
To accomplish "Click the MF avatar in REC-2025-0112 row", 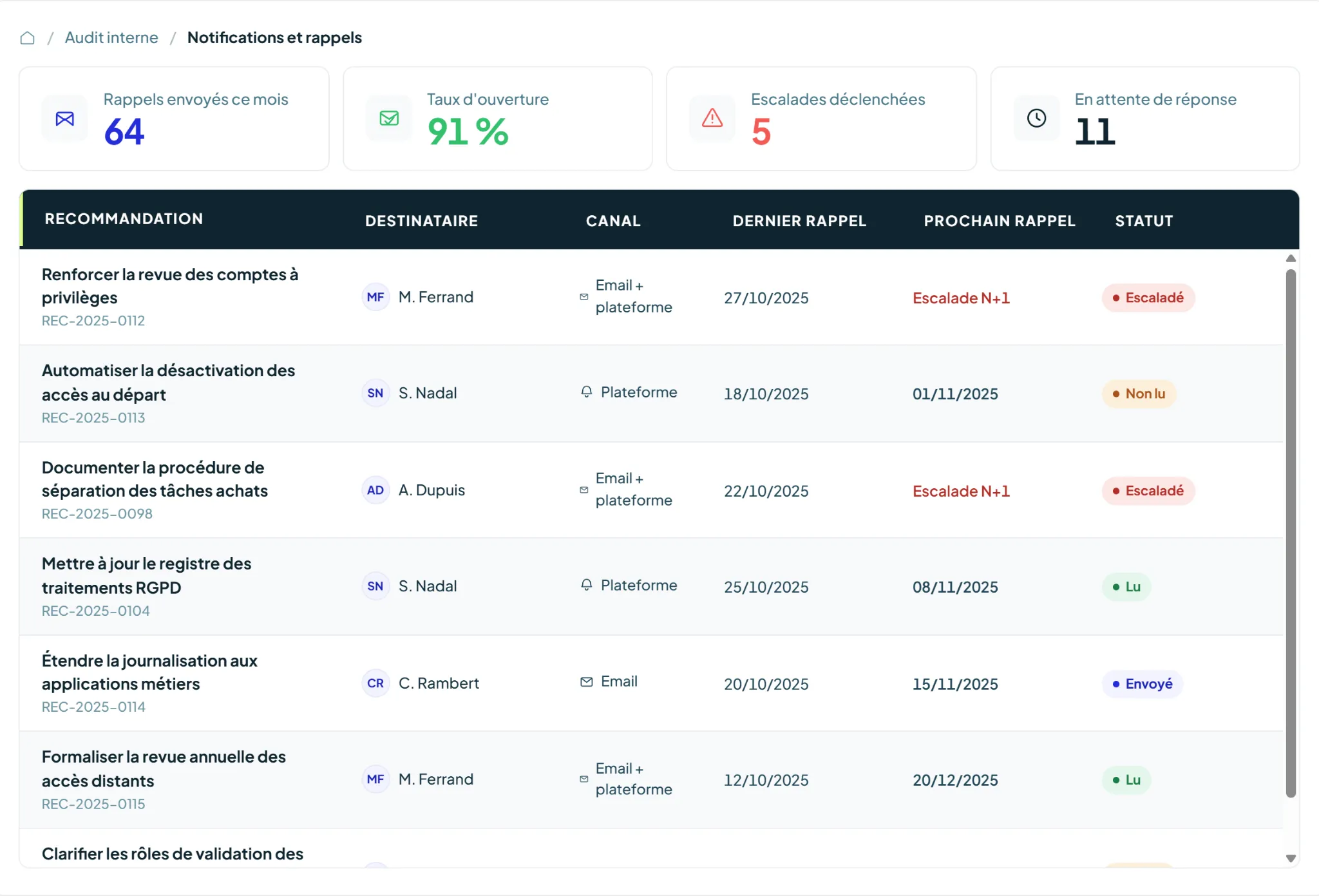I will tap(375, 297).
